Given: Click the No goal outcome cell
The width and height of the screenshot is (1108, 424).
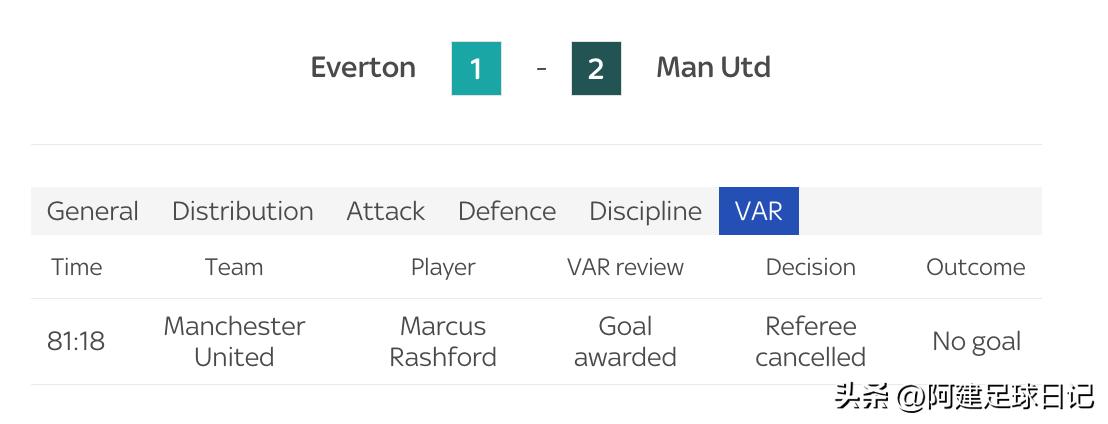Looking at the screenshot, I should [x=976, y=341].
